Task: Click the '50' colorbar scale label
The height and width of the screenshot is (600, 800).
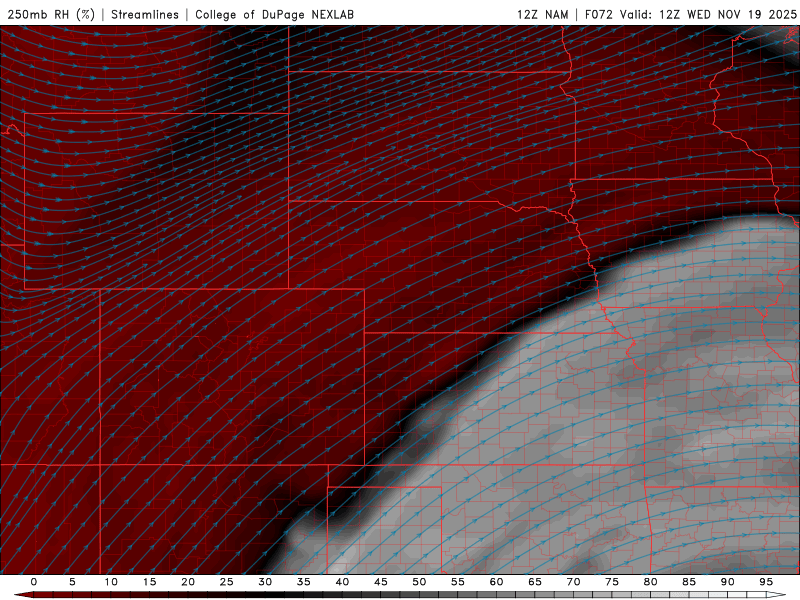Action: [419, 582]
